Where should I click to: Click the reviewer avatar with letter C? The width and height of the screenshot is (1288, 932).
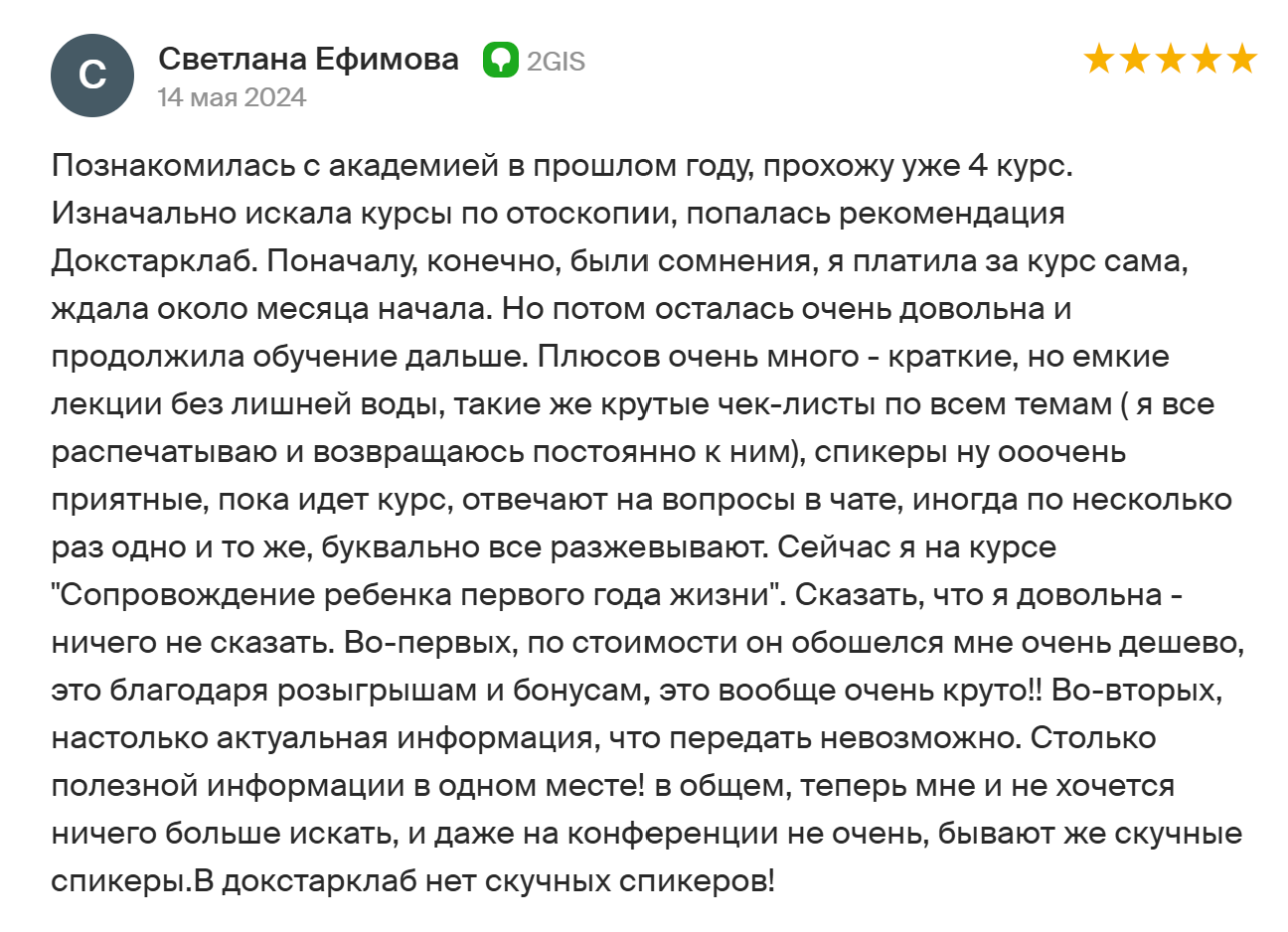tap(92, 76)
